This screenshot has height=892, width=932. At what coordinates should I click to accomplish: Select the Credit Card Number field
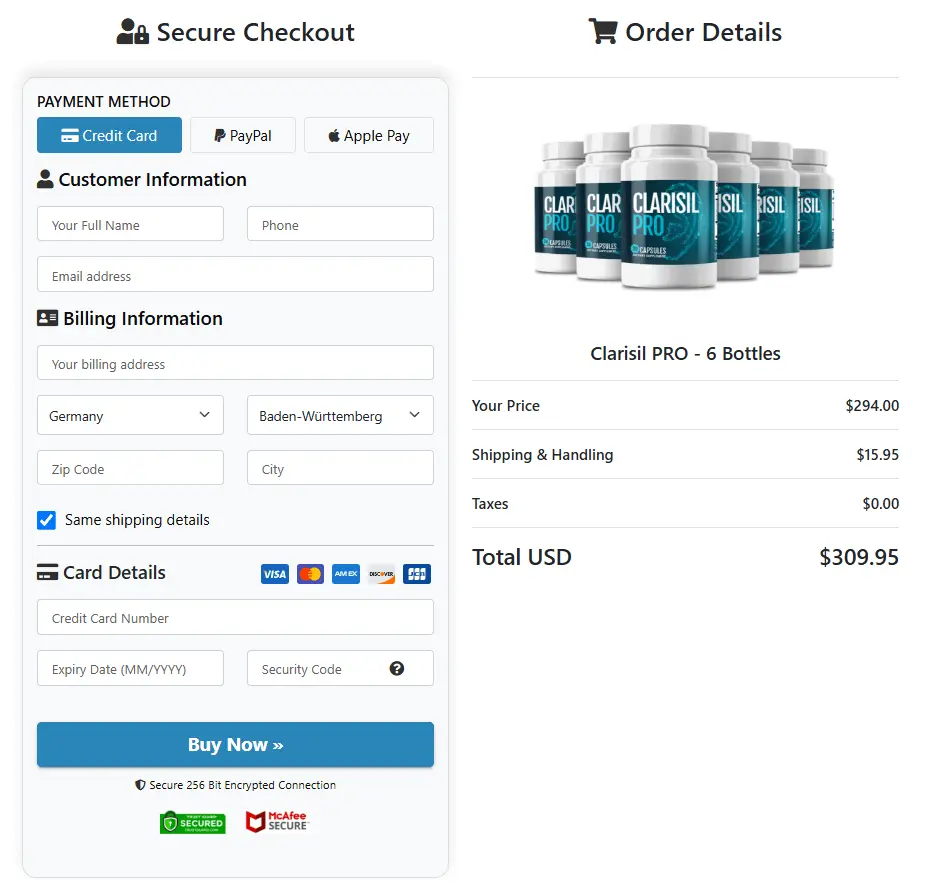point(235,617)
